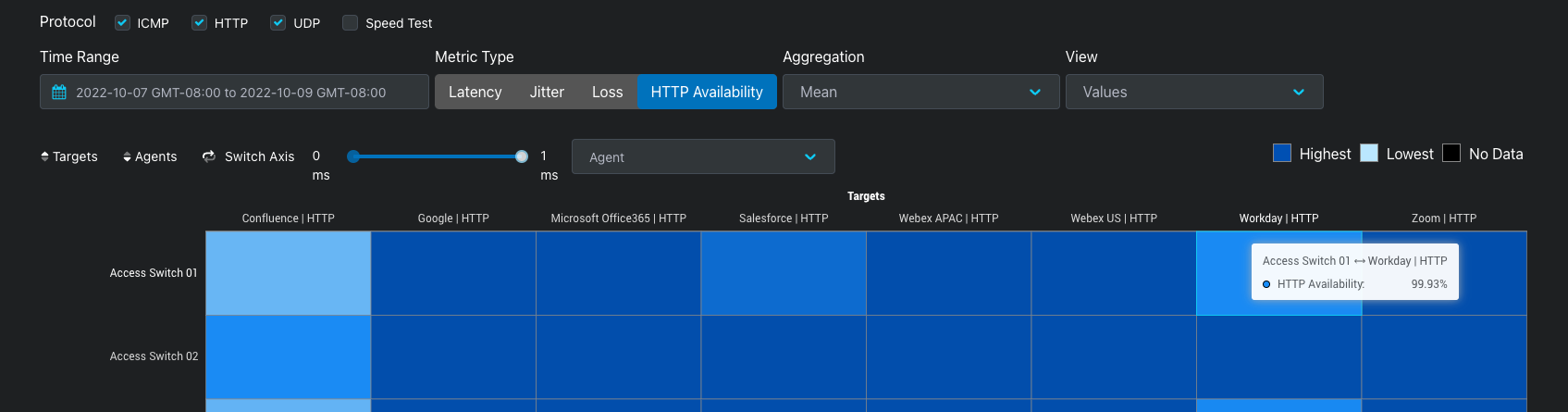This screenshot has width=1568, height=412.
Task: Open the Aggregation Mean dropdown
Action: 920,92
